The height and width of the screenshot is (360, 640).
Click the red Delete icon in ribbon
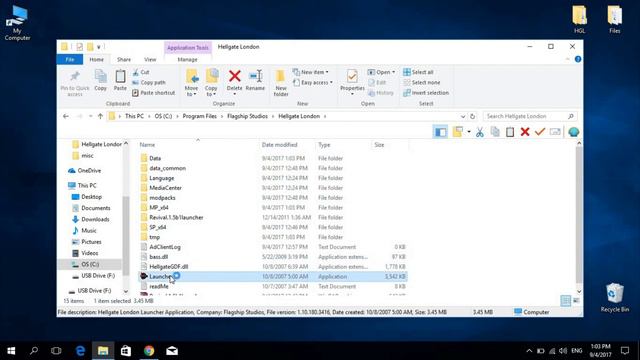[x=234, y=76]
